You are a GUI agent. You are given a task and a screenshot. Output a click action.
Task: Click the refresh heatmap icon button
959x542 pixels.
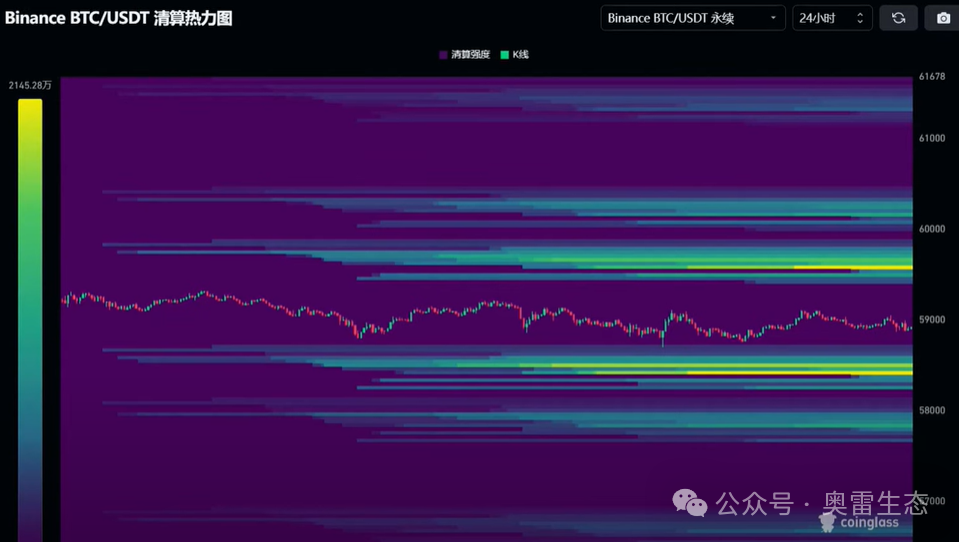[x=898, y=18]
